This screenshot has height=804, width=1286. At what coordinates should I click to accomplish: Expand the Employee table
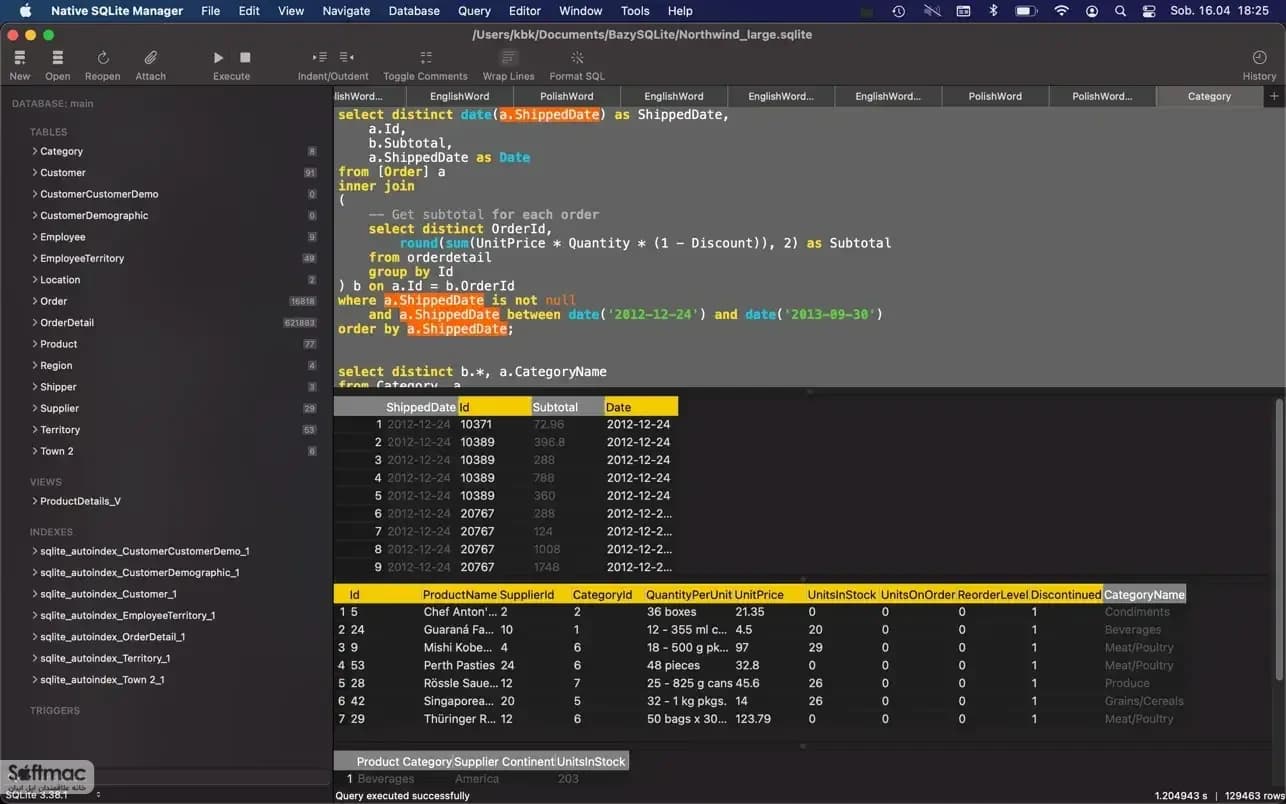34,237
